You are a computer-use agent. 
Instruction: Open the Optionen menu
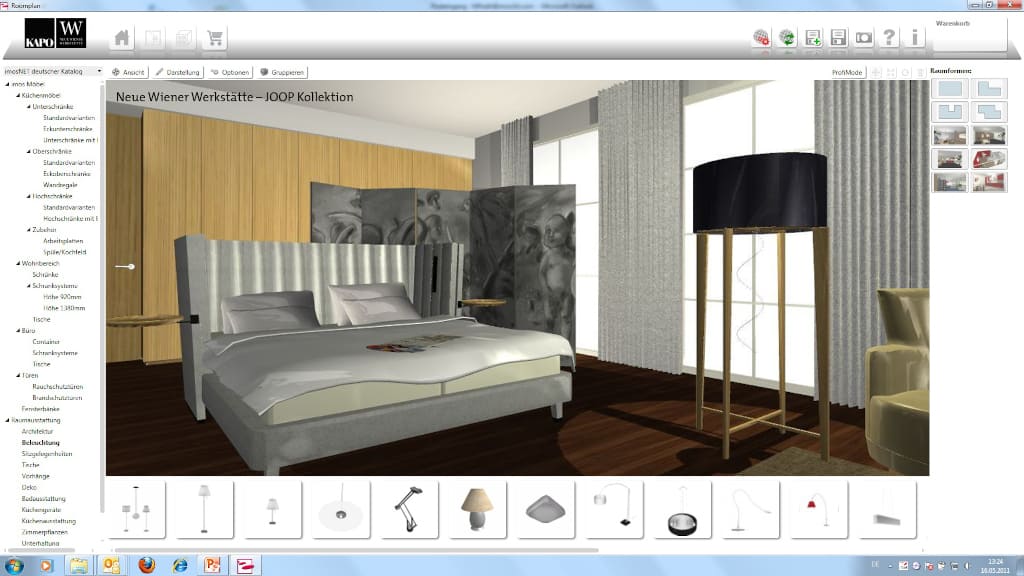pos(229,72)
